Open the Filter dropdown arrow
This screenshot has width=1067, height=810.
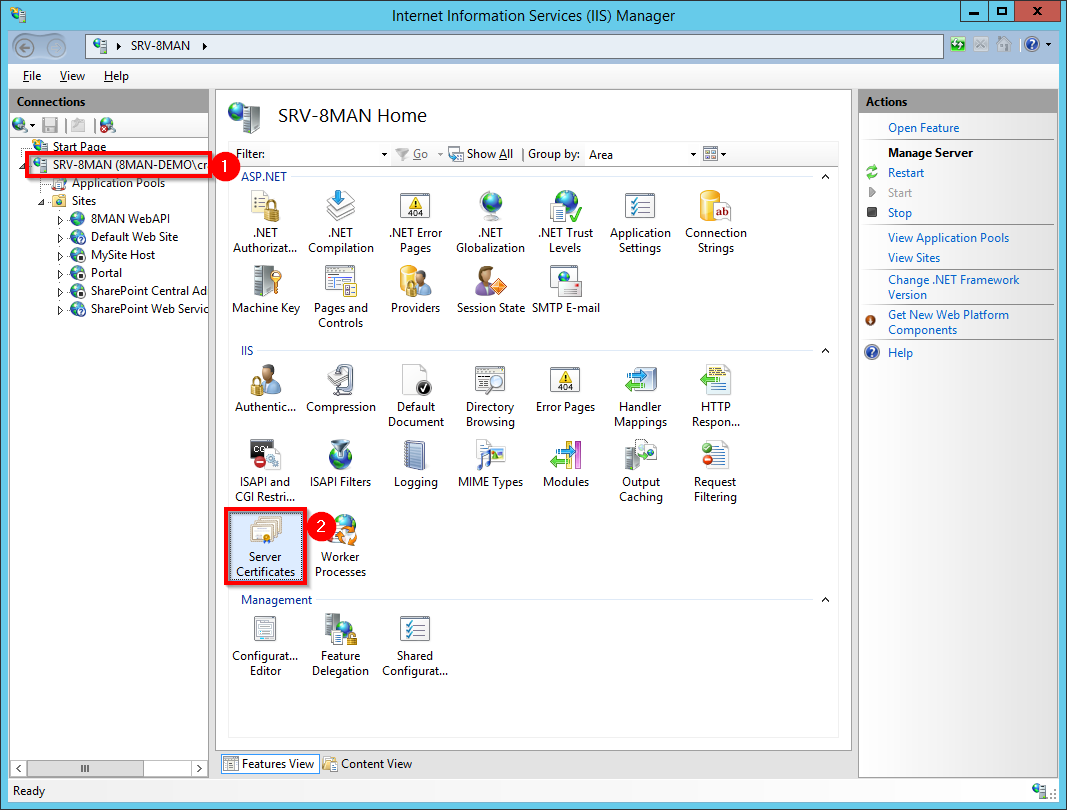coord(384,155)
